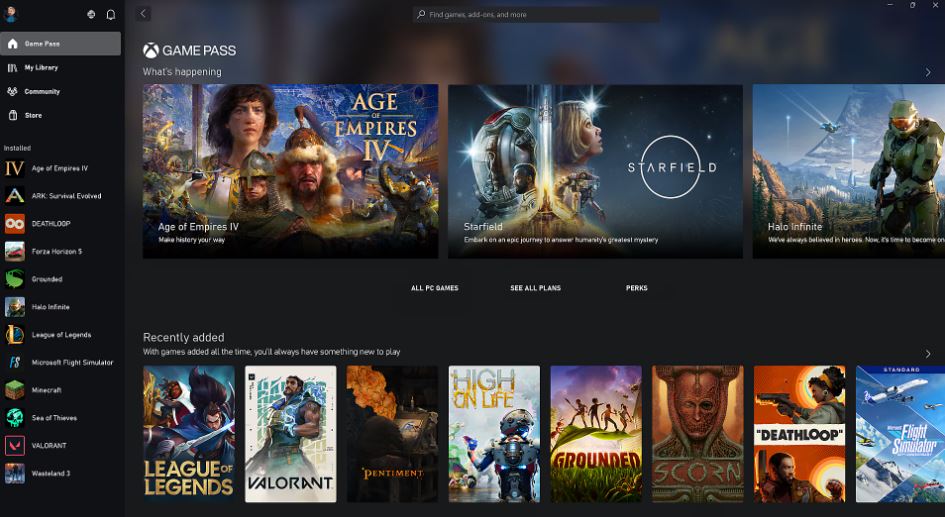Open the Flight Simulator game tile

click(900, 434)
